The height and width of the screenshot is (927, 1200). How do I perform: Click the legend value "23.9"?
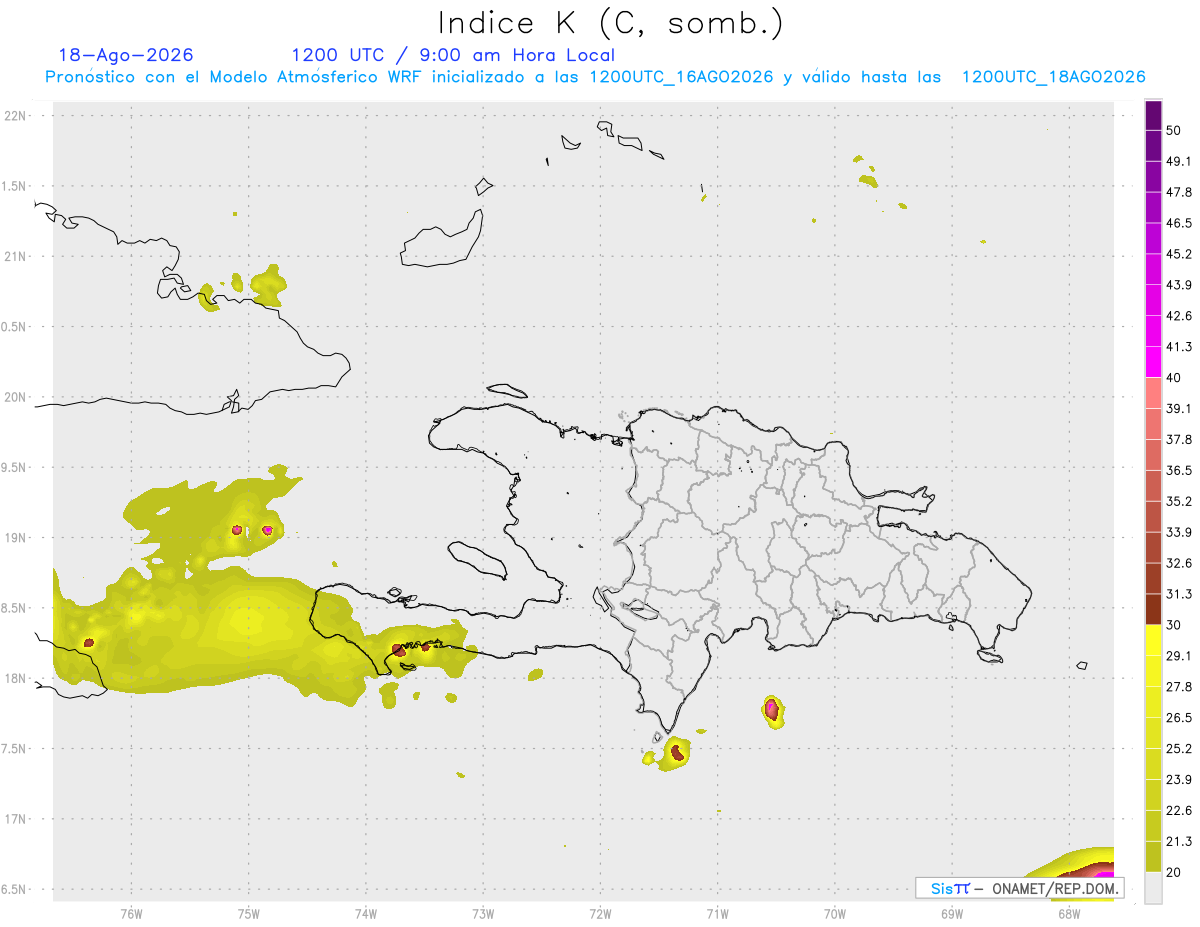coord(1178,780)
